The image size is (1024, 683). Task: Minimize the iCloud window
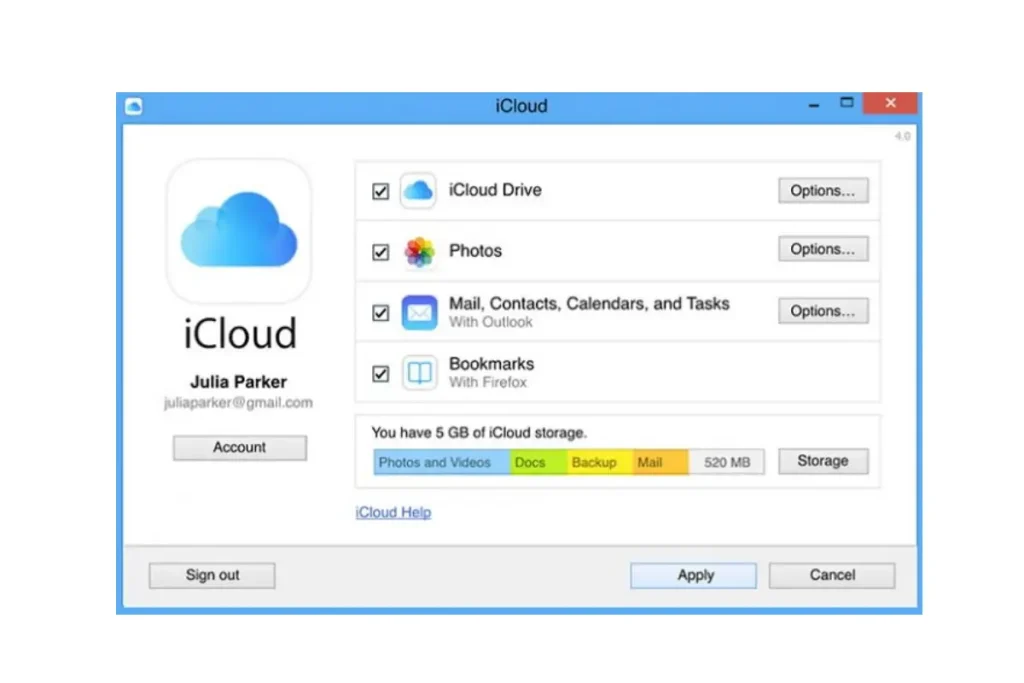(814, 104)
